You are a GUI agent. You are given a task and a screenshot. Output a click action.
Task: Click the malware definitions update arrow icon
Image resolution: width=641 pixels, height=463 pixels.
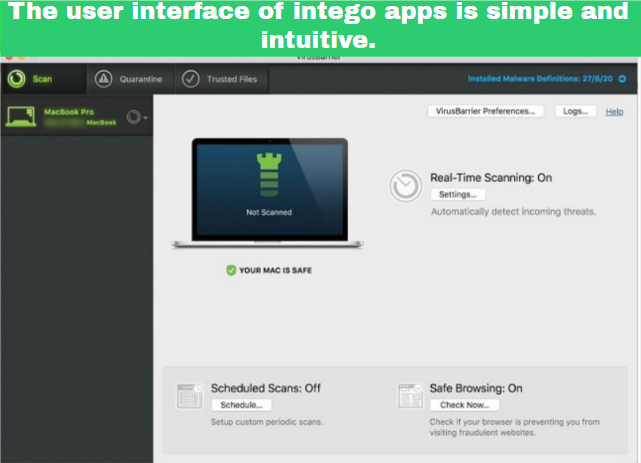[x=622, y=79]
